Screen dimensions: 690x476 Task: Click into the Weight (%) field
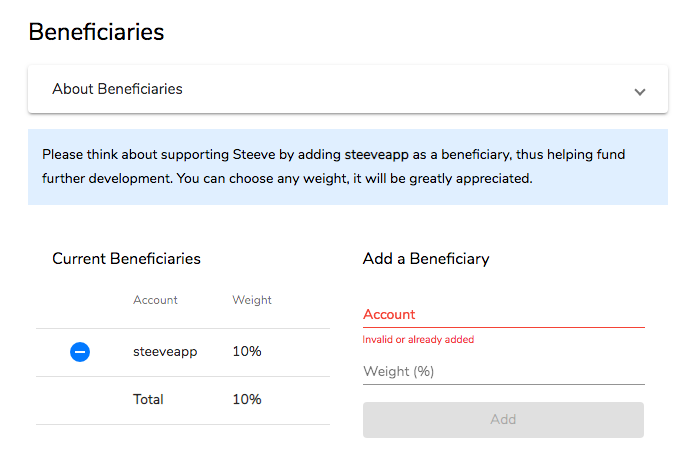503,371
